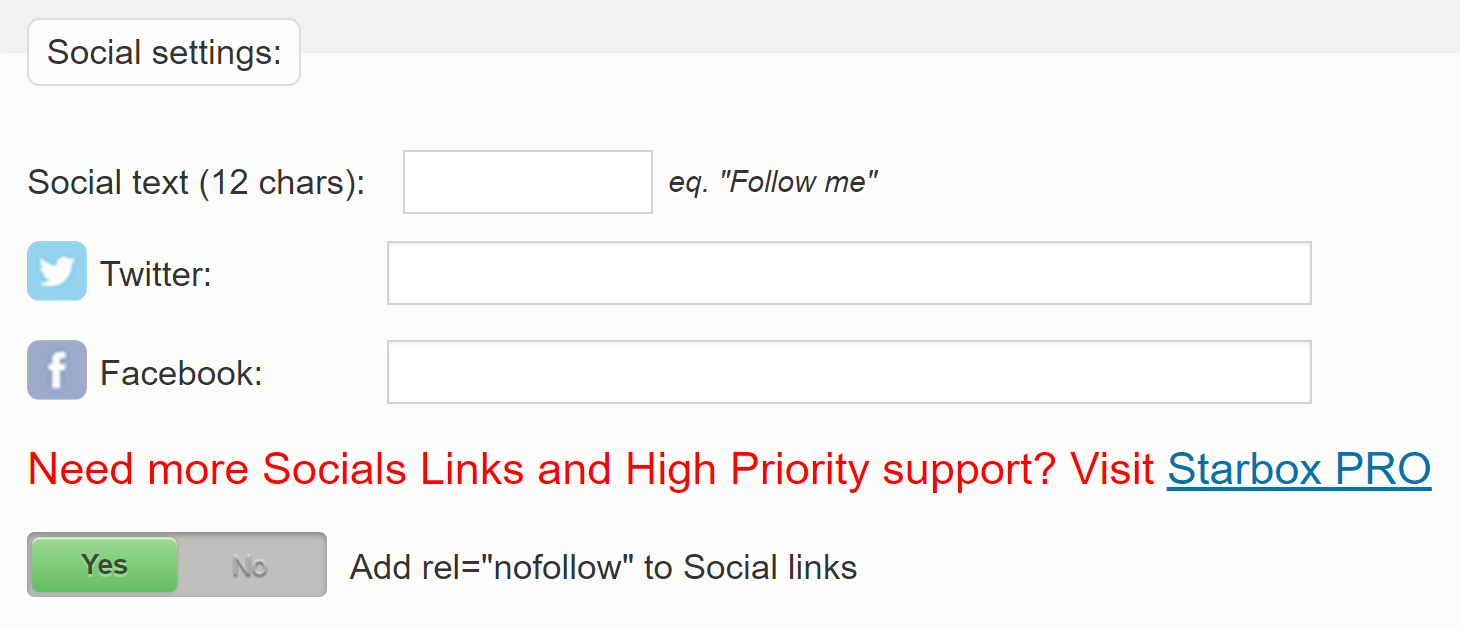
Task: Click the "Social text (12 chars)" label
Action: [x=197, y=183]
